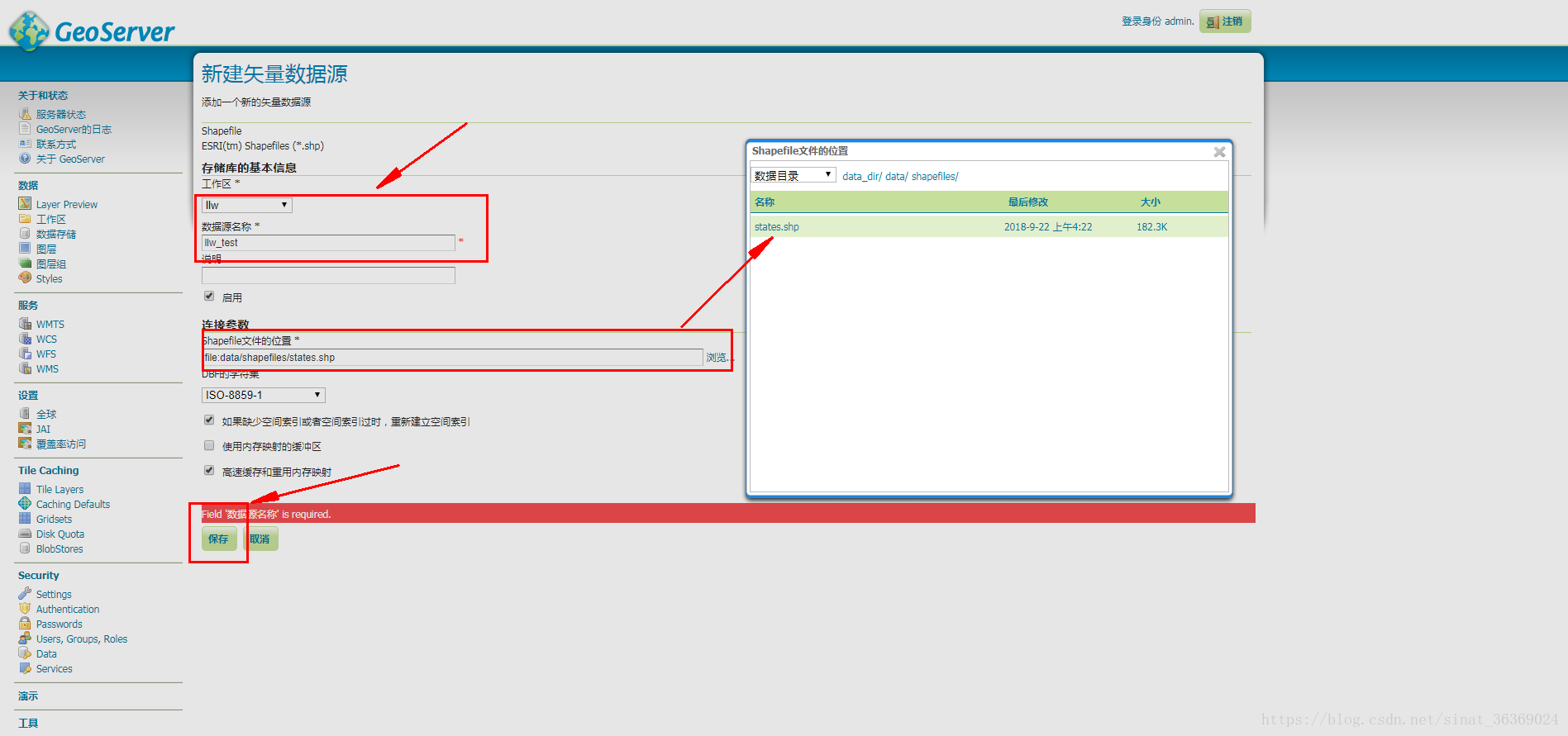Open 覆盖率访问 coverage access settings
Image resolution: width=1568 pixels, height=736 pixels.
61,444
